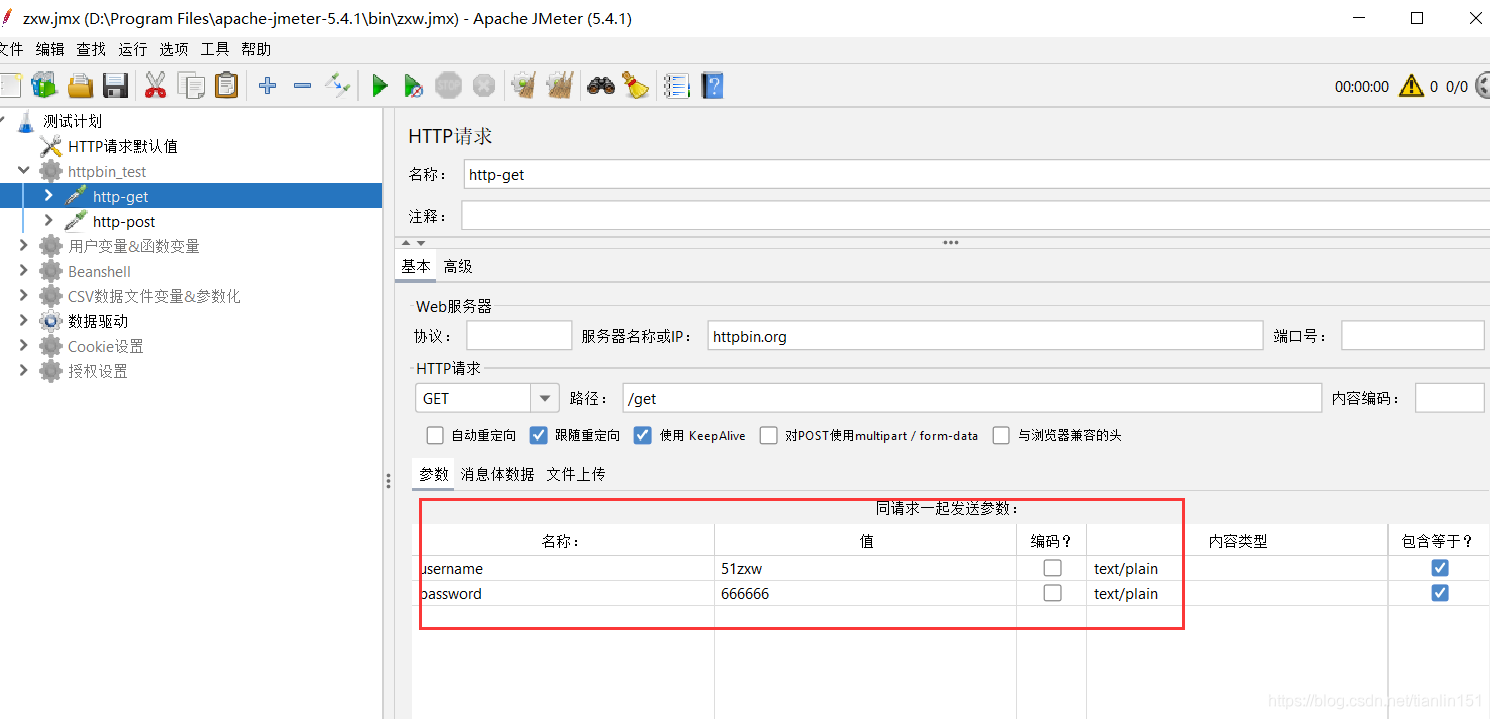Image resolution: width=1490 pixels, height=719 pixels.
Task: Expand the 授权设置 tree node
Action: (24, 370)
